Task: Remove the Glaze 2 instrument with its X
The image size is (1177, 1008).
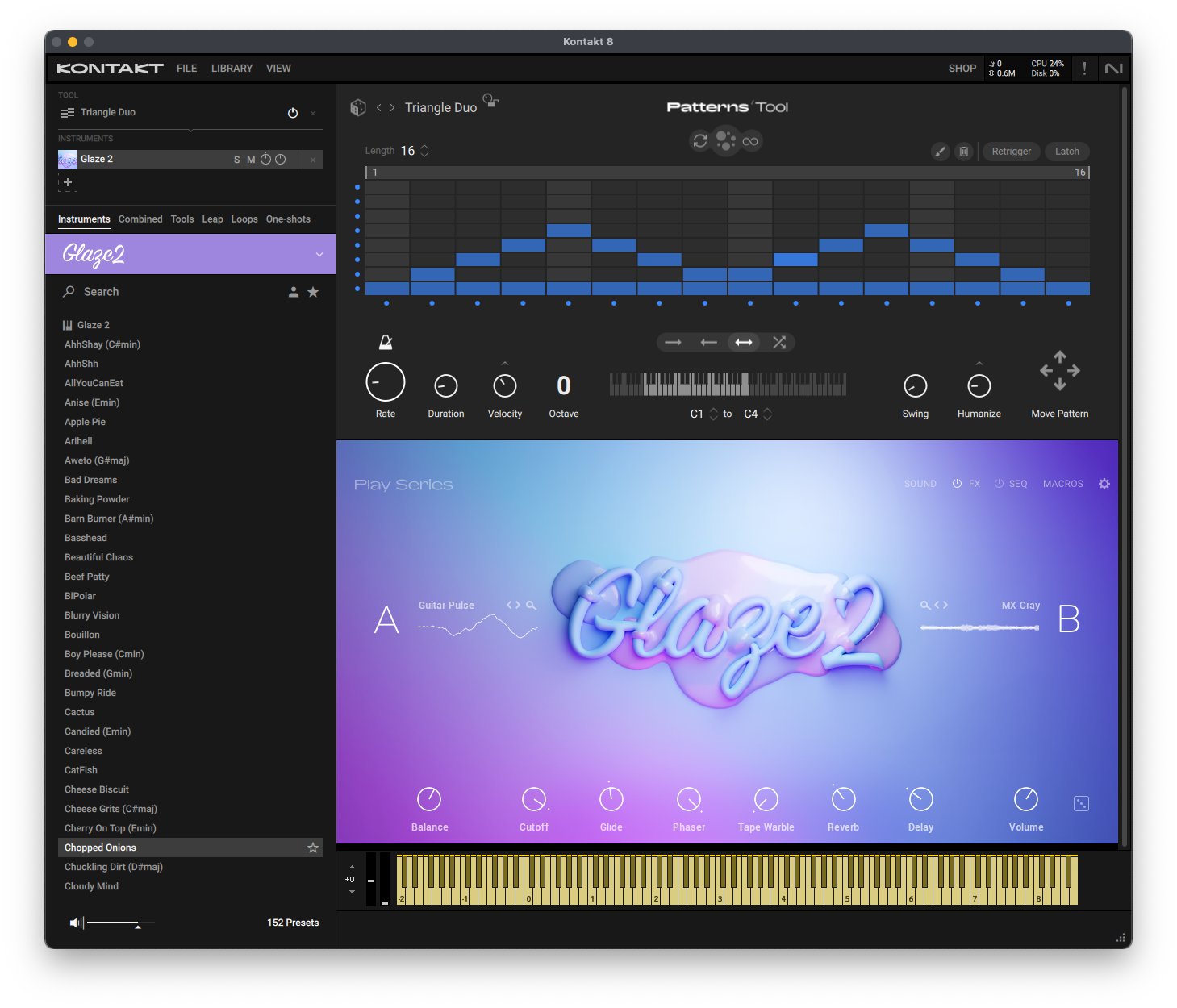Action: click(x=313, y=160)
